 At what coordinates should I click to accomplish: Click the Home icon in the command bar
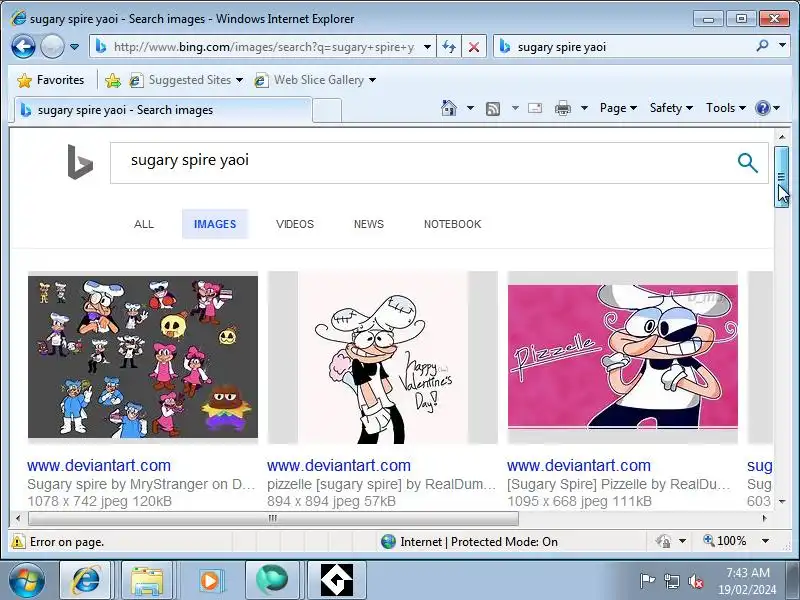pos(449,108)
